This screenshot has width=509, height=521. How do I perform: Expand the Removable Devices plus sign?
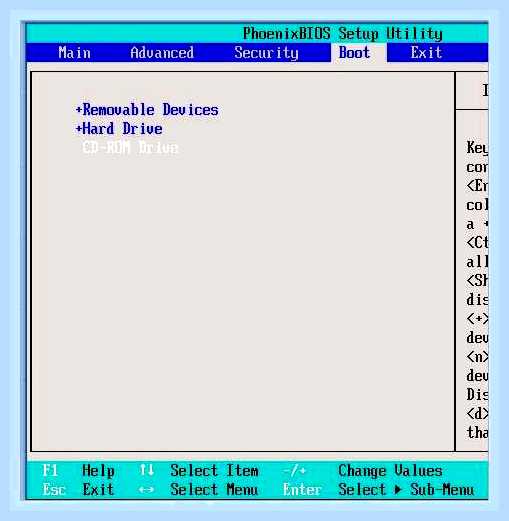click(79, 110)
